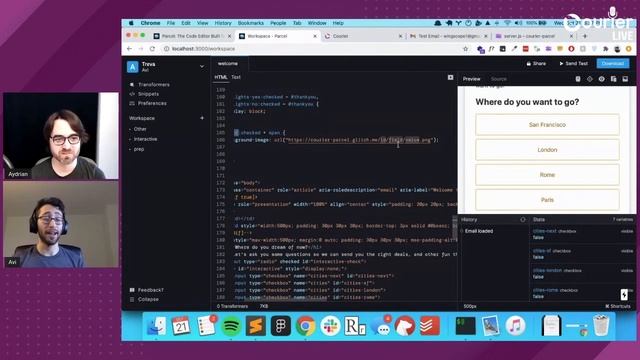
Task: Click the mobile device preview icon
Action: tap(578, 79)
